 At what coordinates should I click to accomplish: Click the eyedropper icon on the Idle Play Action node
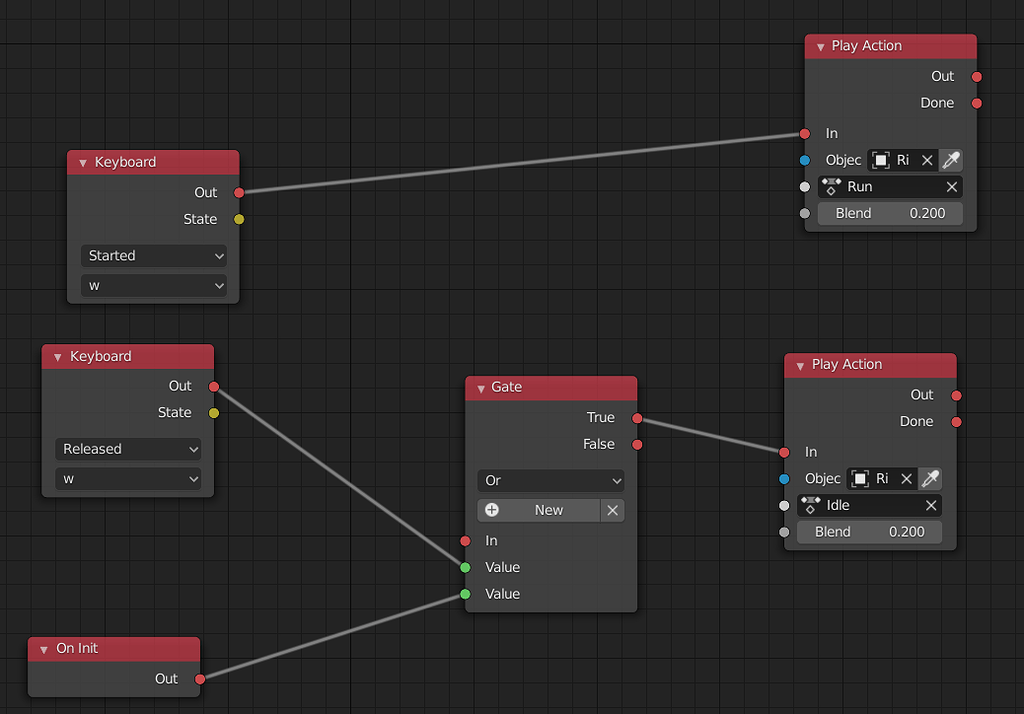point(930,478)
